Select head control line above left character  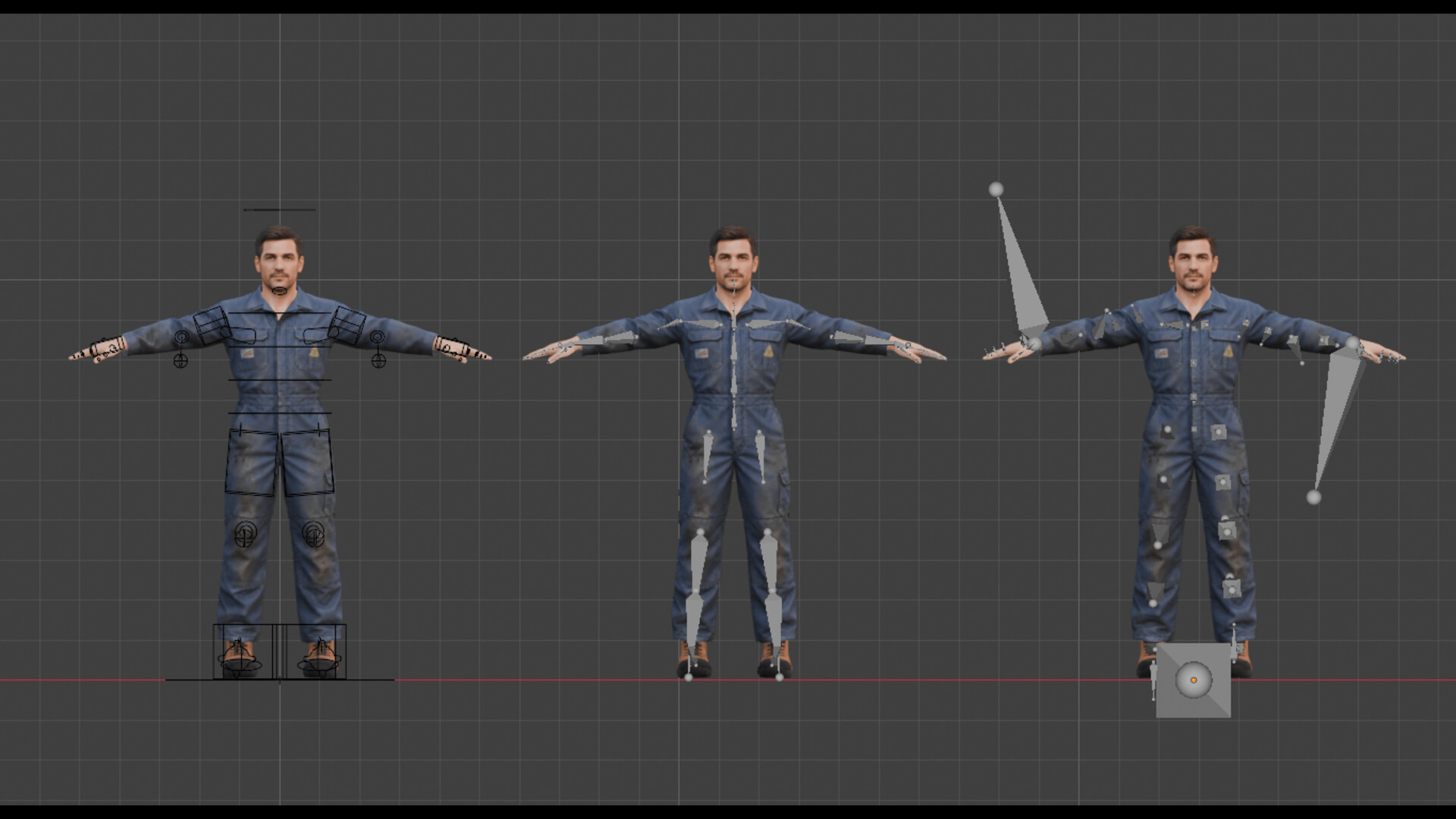pos(279,210)
